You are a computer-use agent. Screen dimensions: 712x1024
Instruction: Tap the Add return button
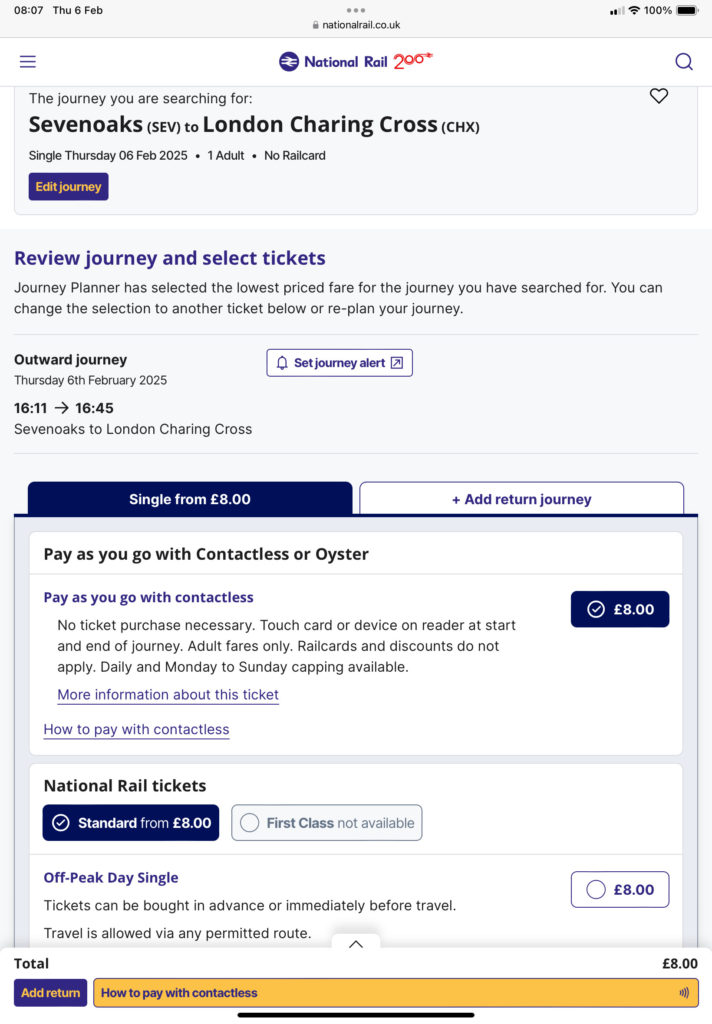pyautogui.click(x=50, y=992)
